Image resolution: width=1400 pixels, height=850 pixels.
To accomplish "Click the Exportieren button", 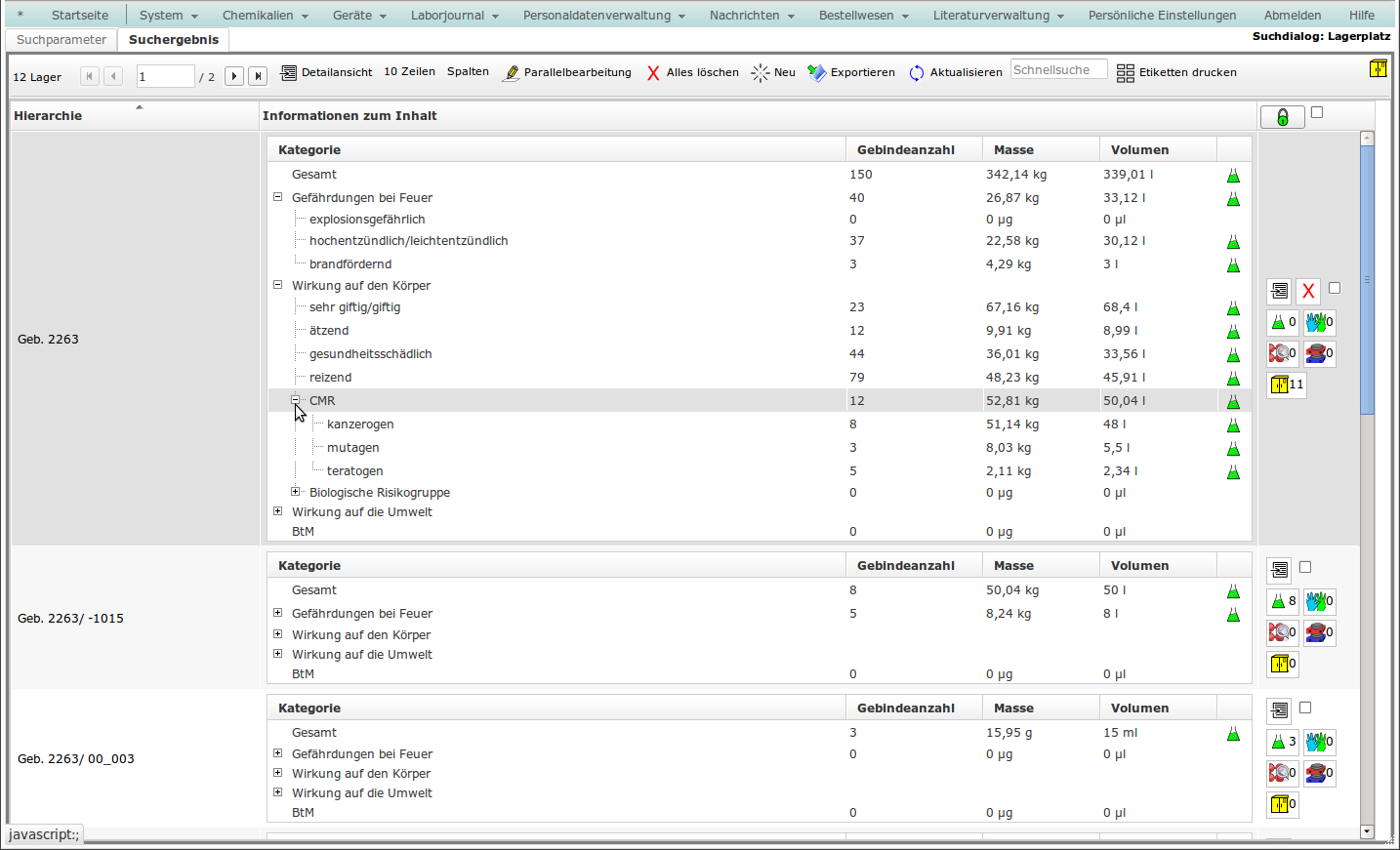I will (851, 73).
